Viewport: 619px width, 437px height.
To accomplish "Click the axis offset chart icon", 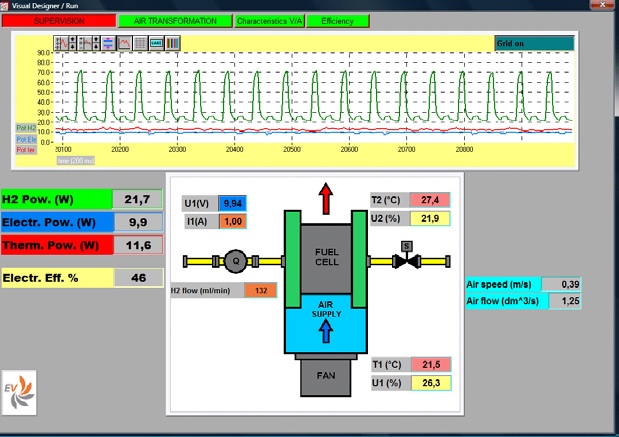I will coord(84,43).
